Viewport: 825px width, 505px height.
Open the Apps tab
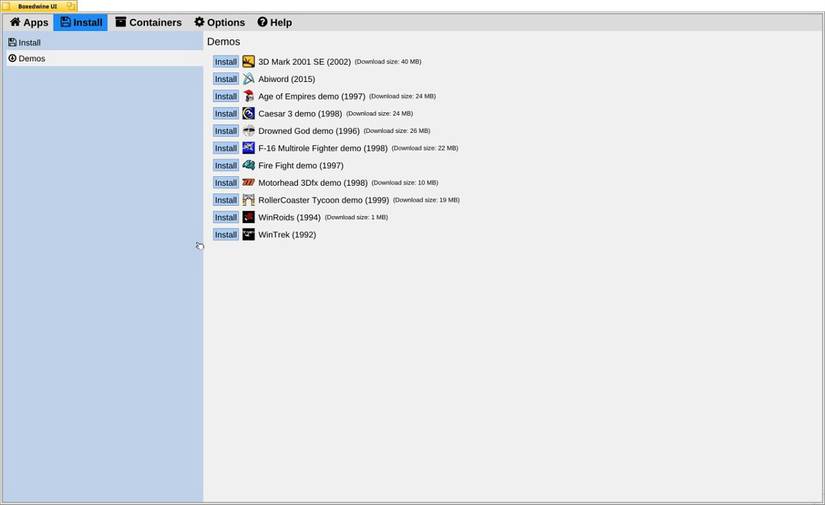[x=29, y=23]
